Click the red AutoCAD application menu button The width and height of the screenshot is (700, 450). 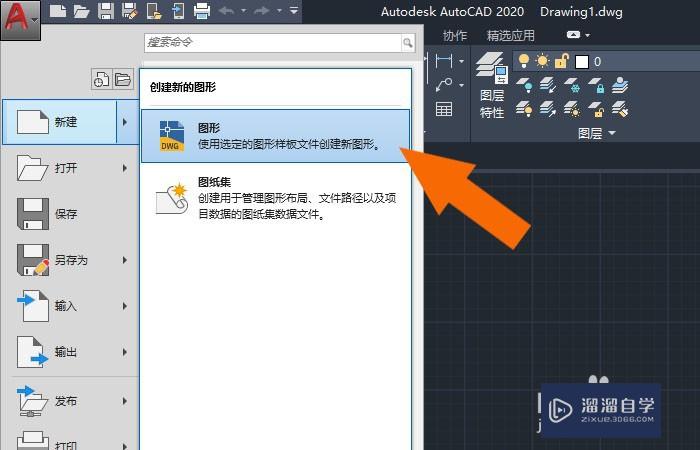coord(20,20)
